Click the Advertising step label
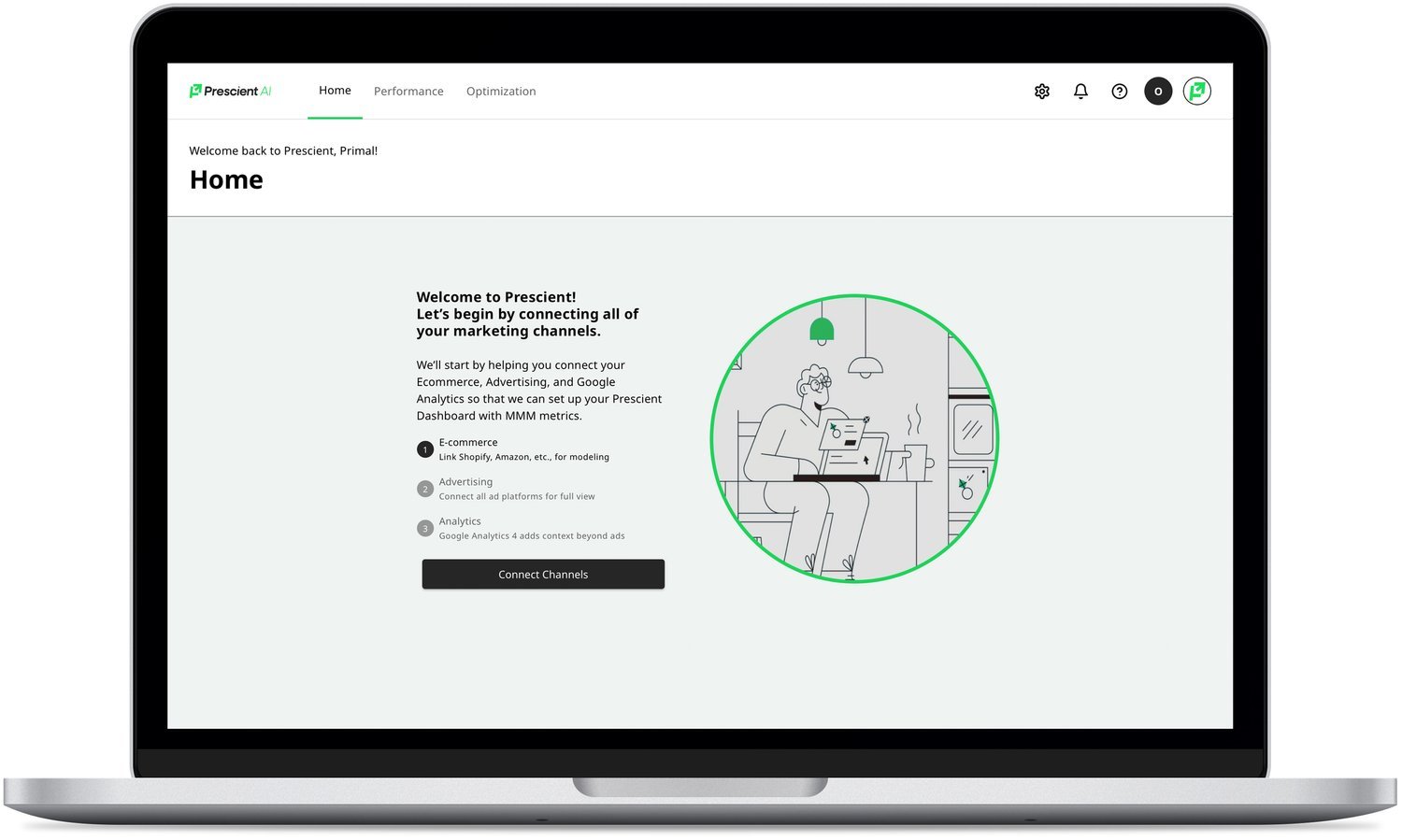The width and height of the screenshot is (1402, 840). click(x=465, y=481)
